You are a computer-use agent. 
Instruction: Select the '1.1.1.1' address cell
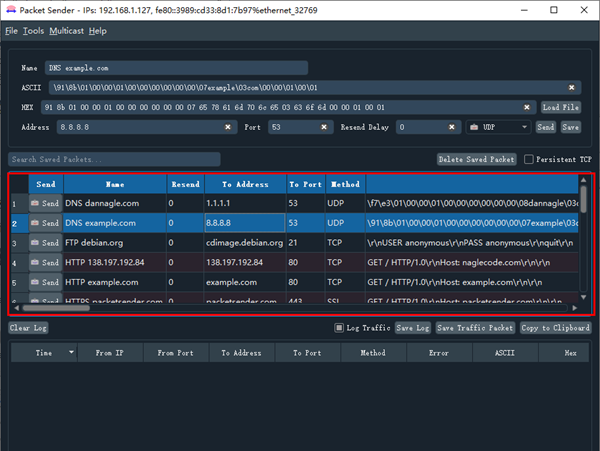tap(245, 203)
